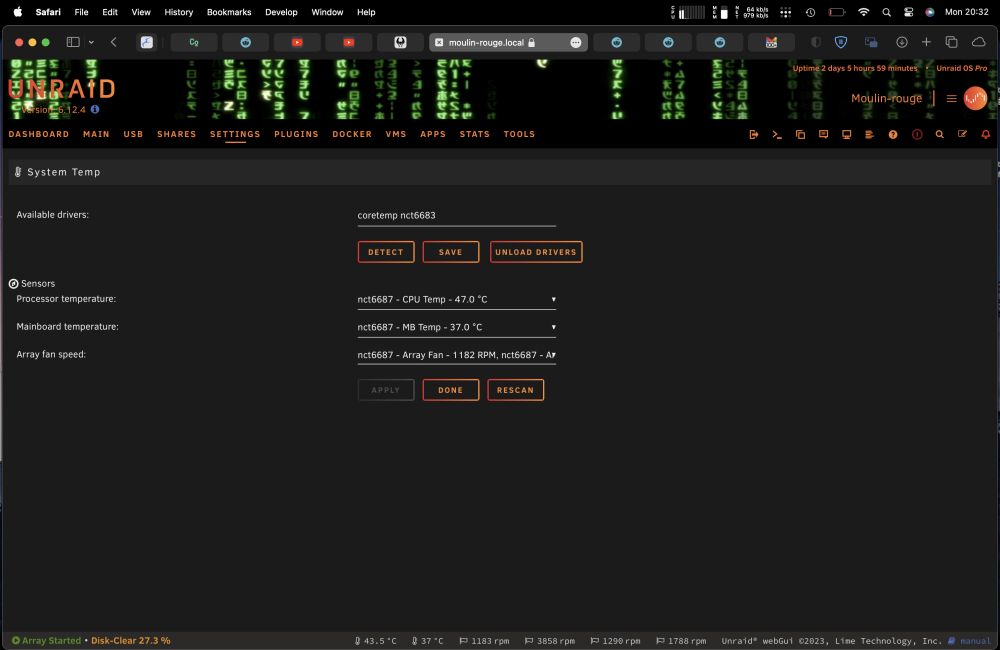Screen dimensions: 1000x650
Task: Click the Rescan button
Action: [515, 390]
